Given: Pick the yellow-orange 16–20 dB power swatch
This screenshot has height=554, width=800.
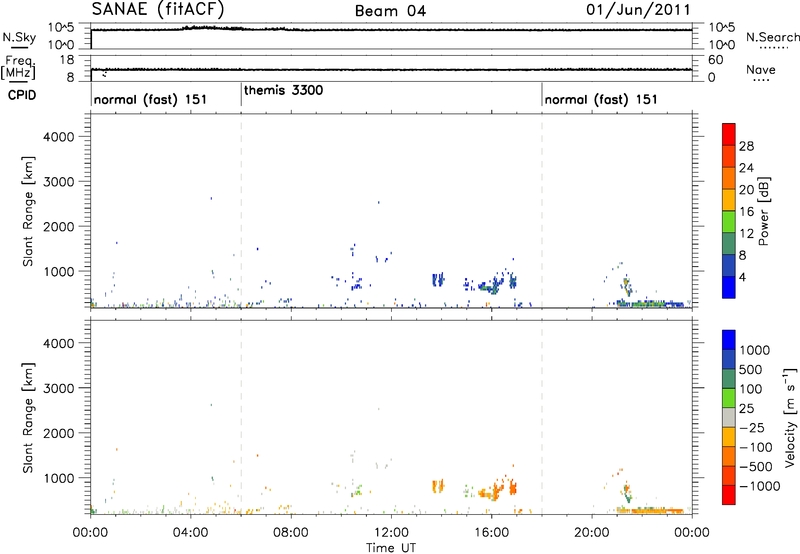Looking at the screenshot, I should pos(729,199).
